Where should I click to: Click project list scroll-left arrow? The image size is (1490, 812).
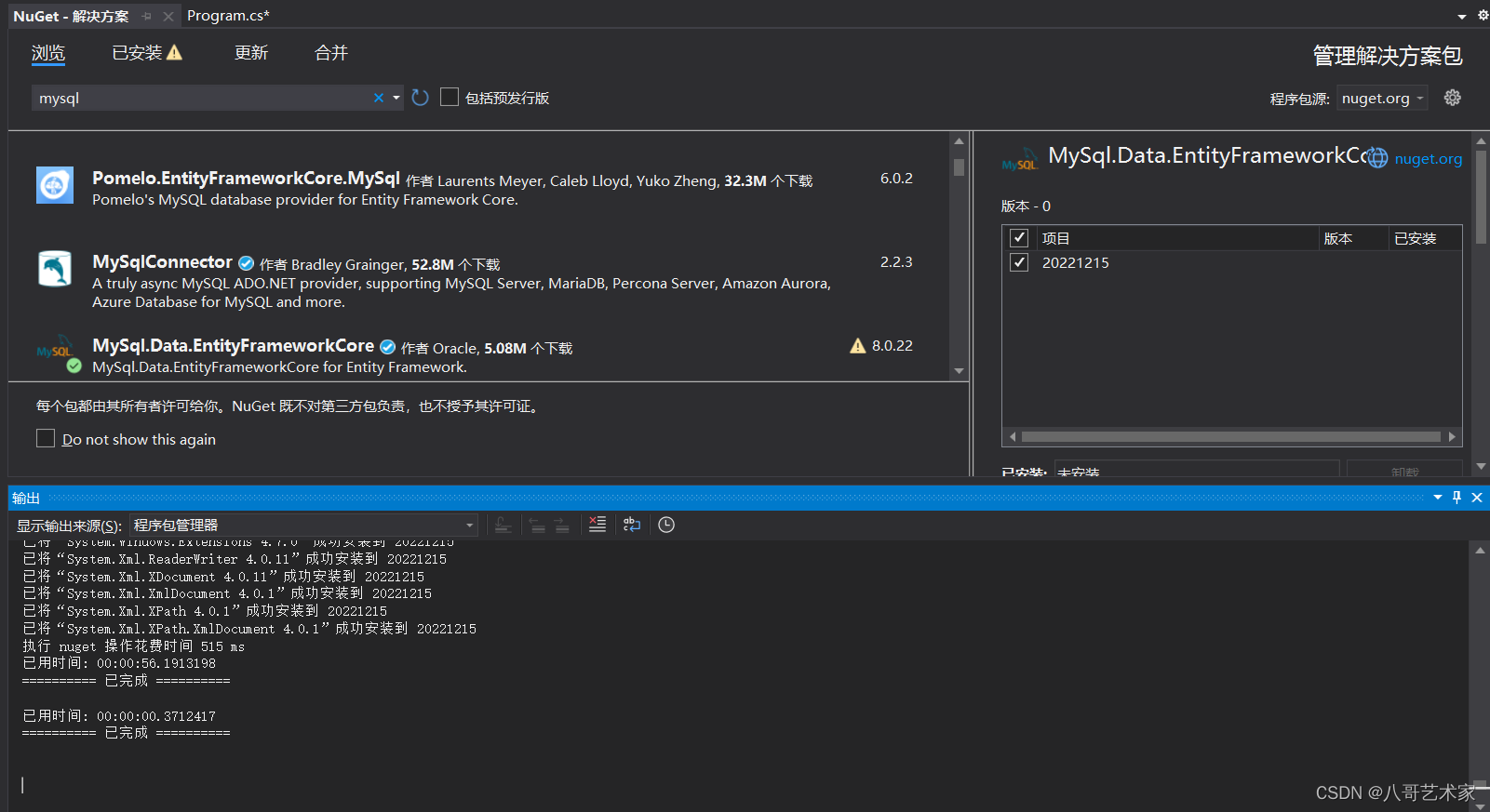(1013, 436)
